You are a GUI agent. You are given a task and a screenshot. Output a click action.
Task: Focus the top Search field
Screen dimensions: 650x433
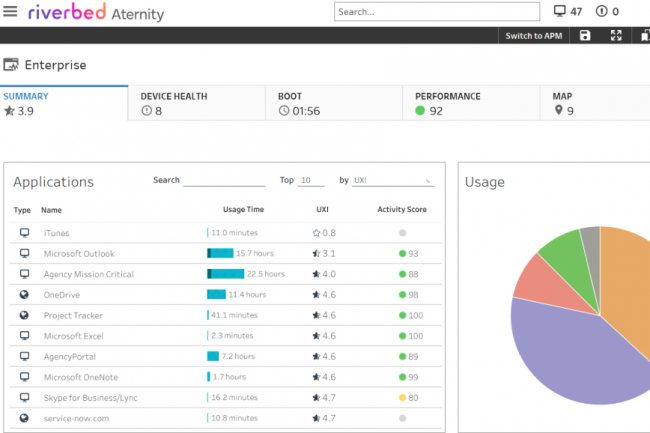pyautogui.click(x=437, y=12)
